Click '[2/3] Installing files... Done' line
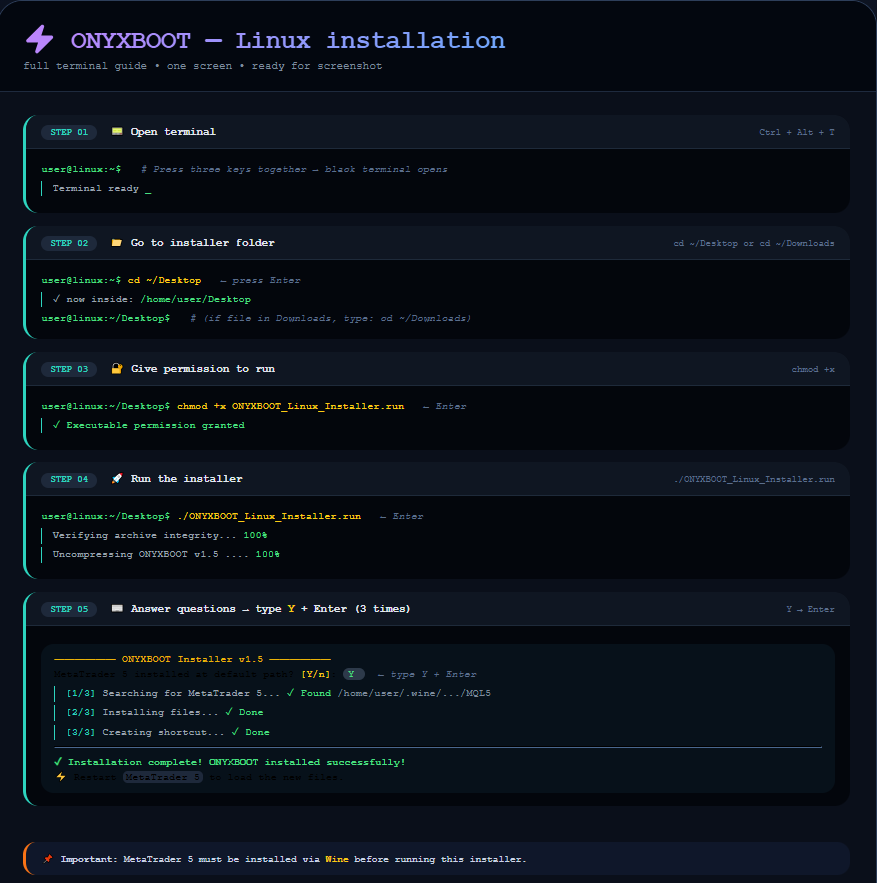 [164, 713]
